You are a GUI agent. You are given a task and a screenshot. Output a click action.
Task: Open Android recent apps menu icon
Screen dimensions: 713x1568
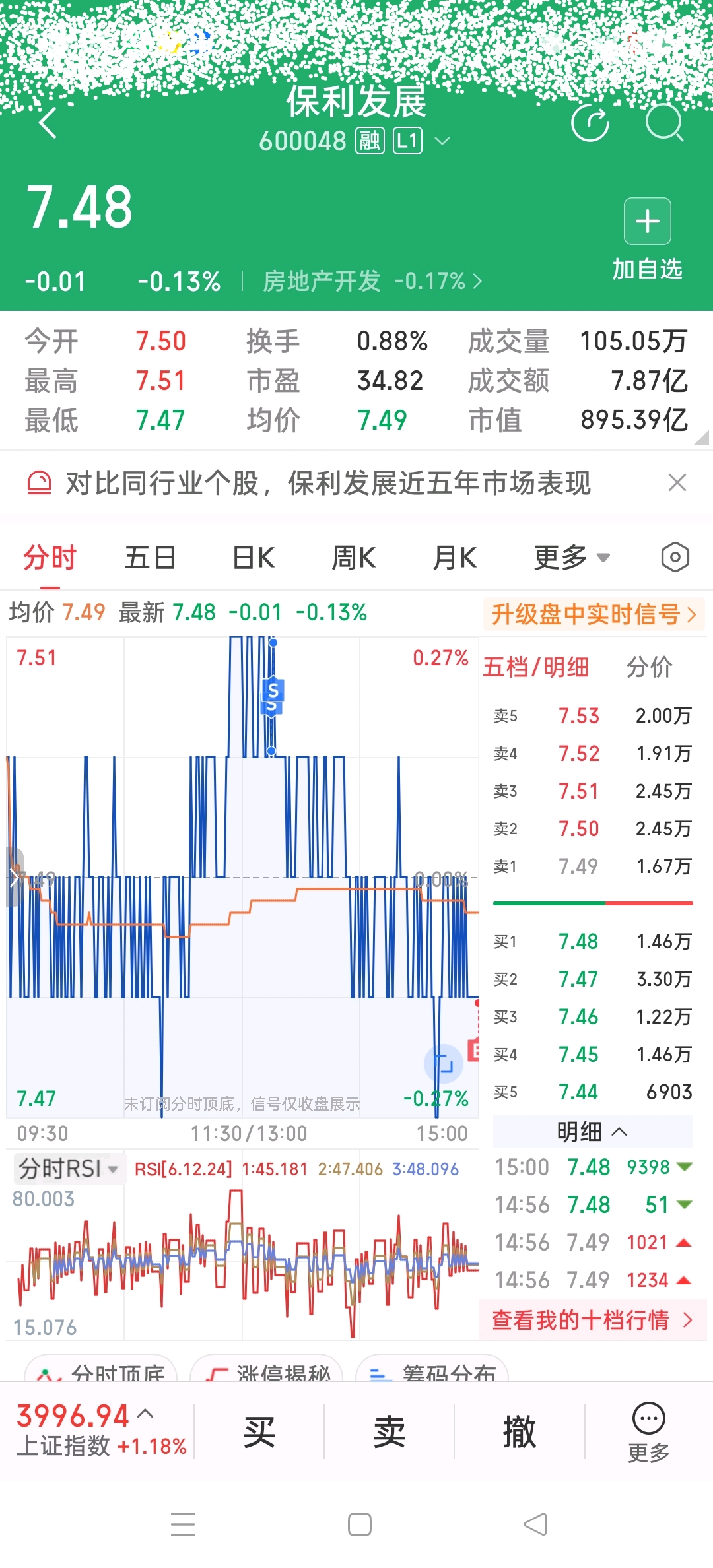point(183,1524)
